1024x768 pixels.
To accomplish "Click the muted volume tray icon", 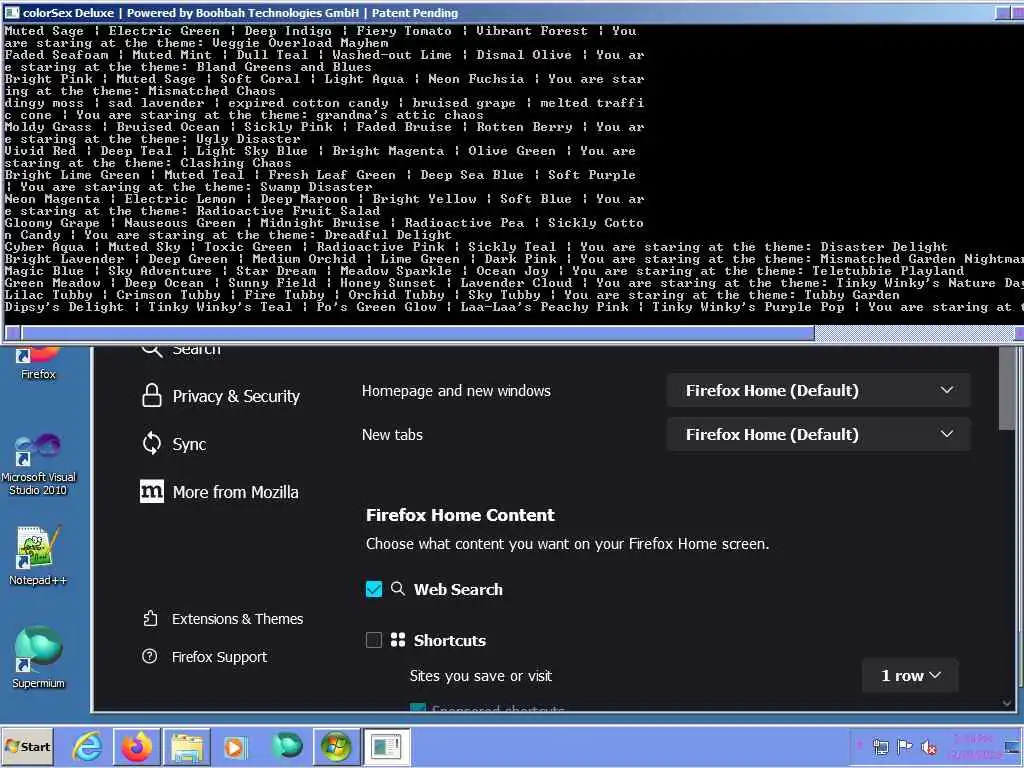I will pyautogui.click(x=928, y=746).
